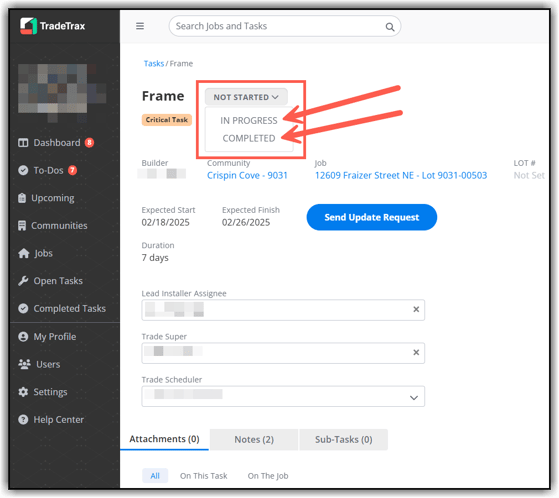
Task: Click Send Update Request button
Action: point(371,217)
